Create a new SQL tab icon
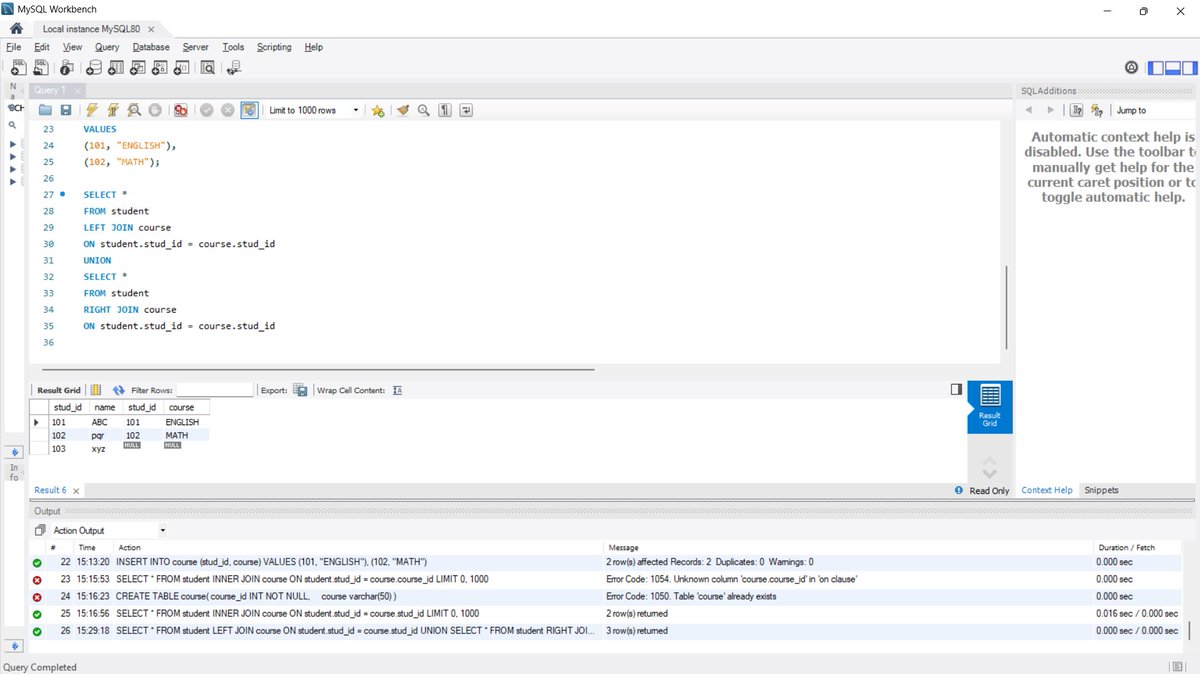The height and width of the screenshot is (674, 1200). coord(17,68)
